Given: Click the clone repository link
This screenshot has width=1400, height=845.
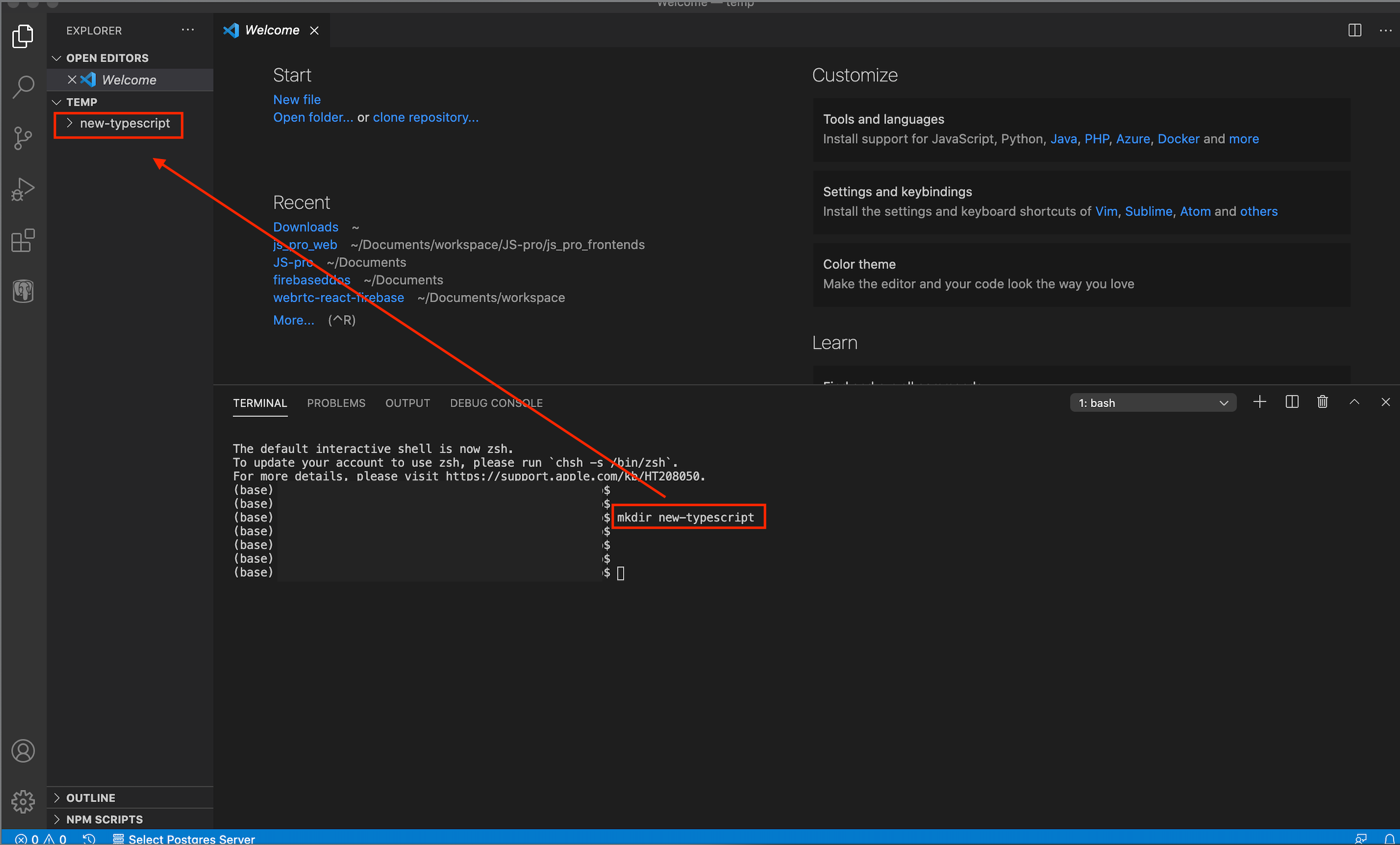Looking at the screenshot, I should click(x=425, y=117).
